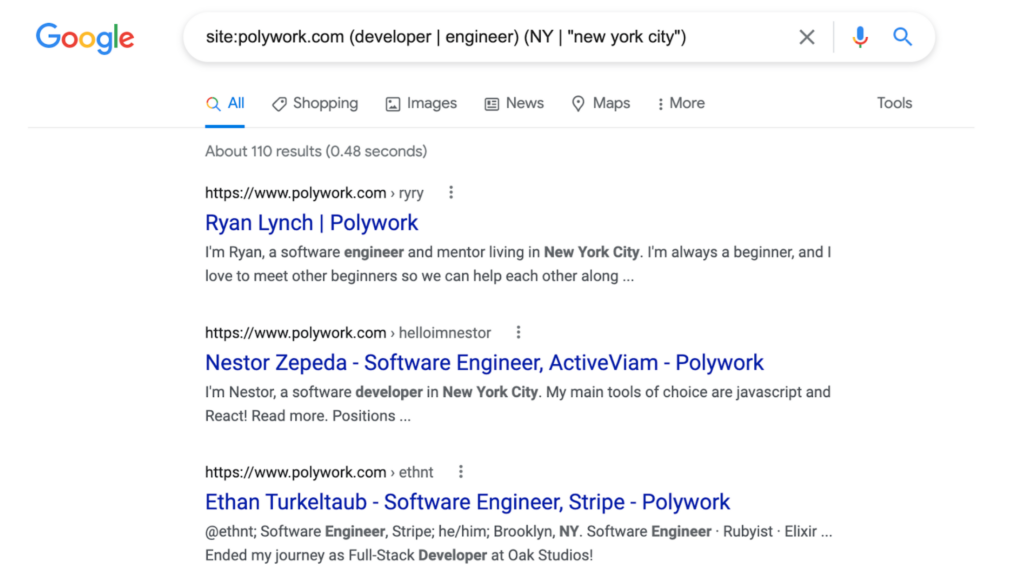Click the polywork.com › ryry URL
1024x588 pixels.
tap(314, 193)
